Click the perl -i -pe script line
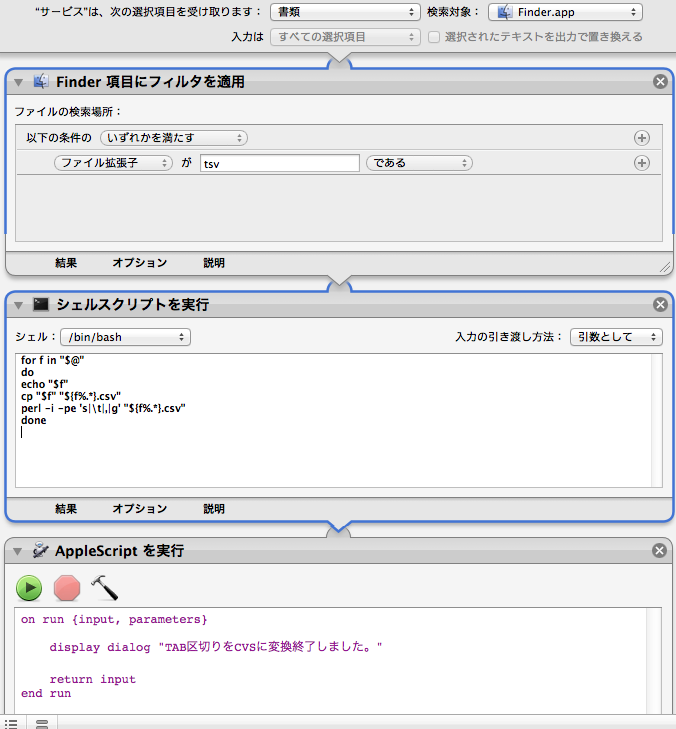This screenshot has height=729, width=676. [103, 408]
